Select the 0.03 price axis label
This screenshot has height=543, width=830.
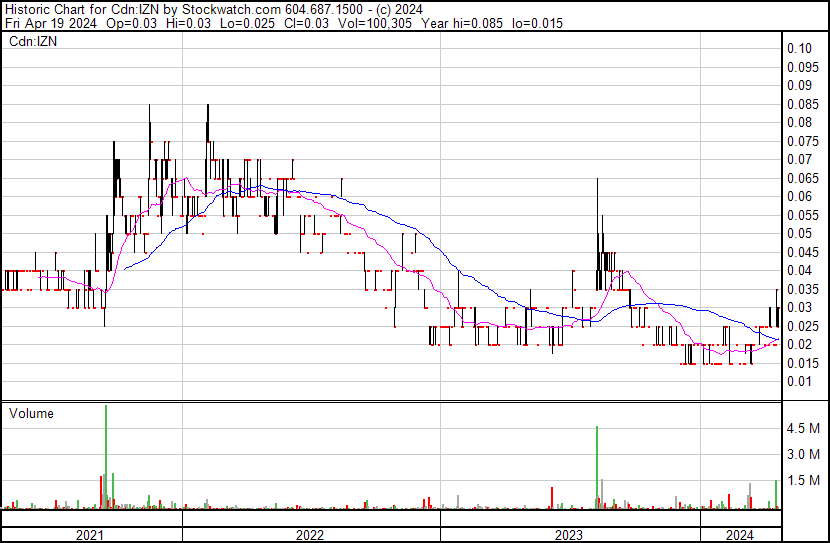tap(799, 307)
